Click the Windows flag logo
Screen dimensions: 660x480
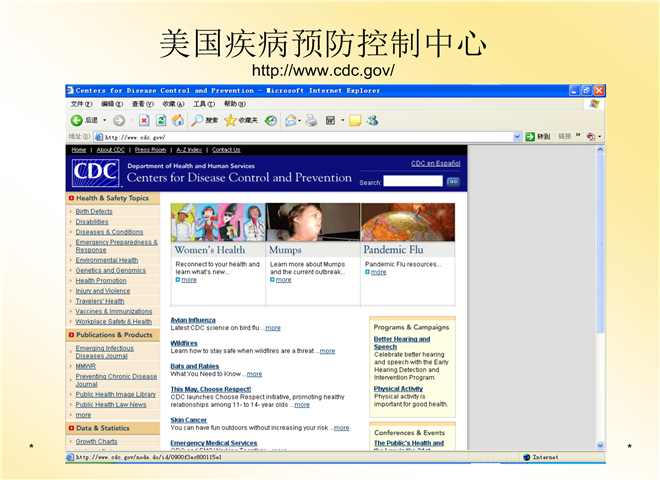point(594,104)
